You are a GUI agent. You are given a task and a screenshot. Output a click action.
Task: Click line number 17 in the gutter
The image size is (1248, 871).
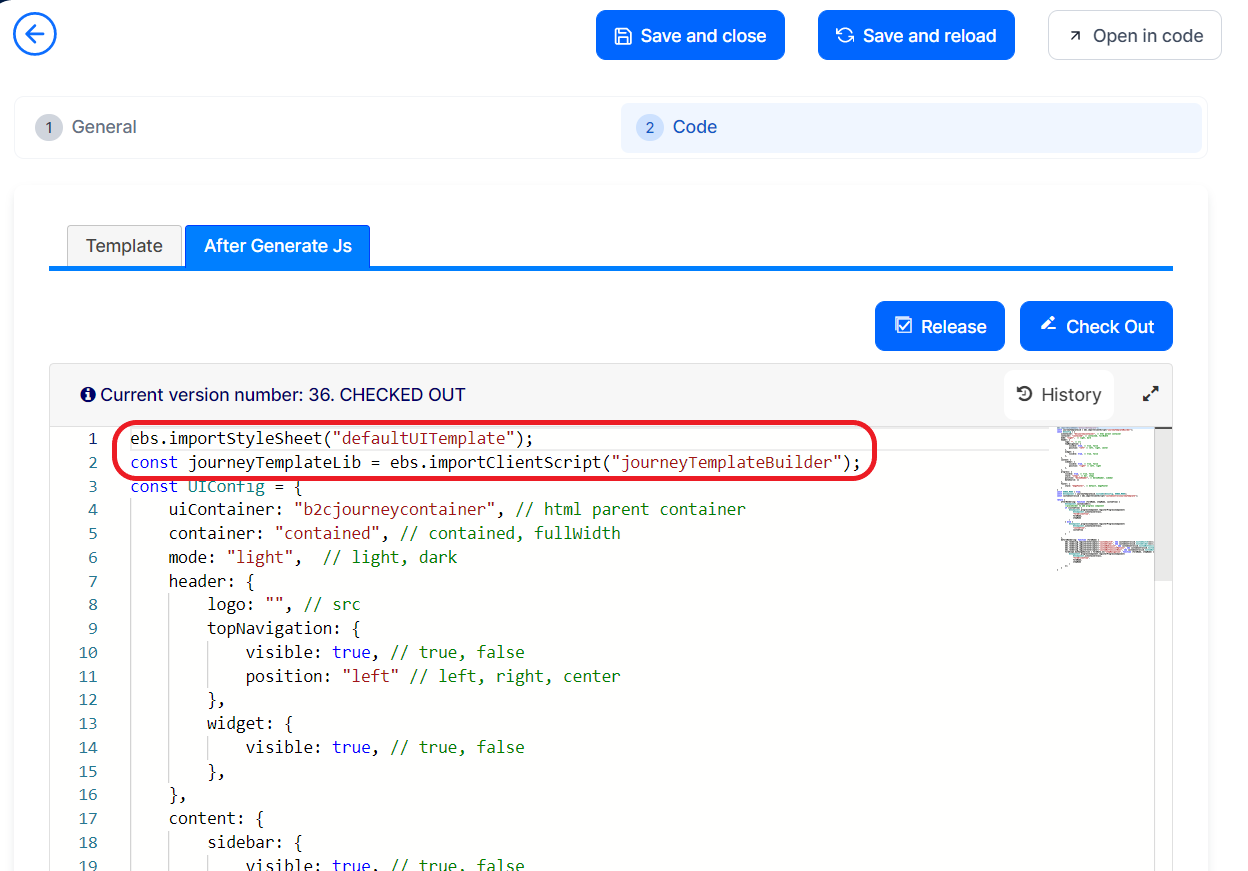[x=88, y=818]
